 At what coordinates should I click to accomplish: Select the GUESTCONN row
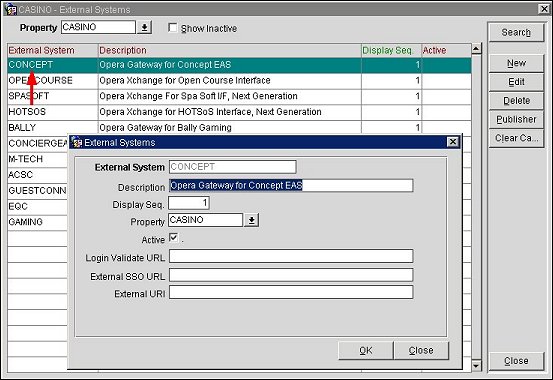click(37, 191)
